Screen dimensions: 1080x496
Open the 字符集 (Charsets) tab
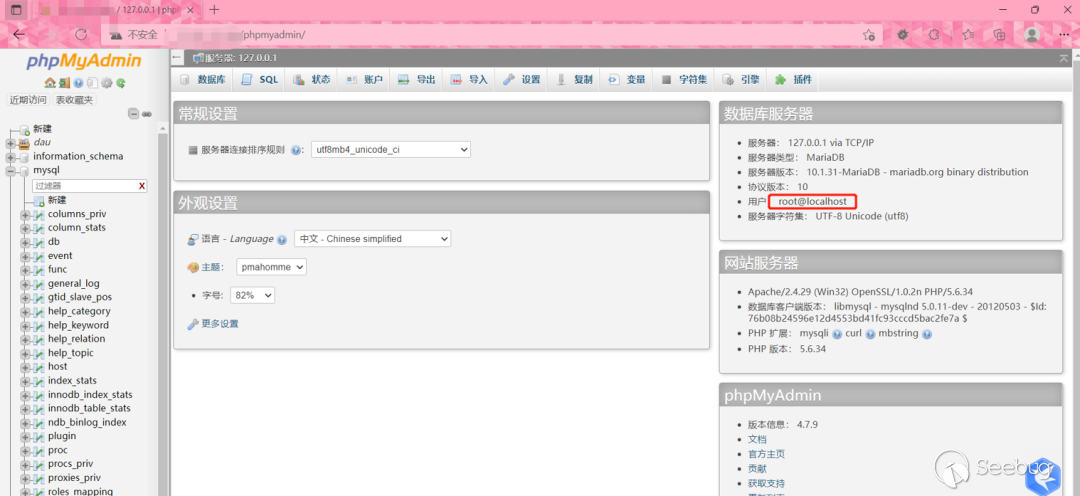(684, 80)
